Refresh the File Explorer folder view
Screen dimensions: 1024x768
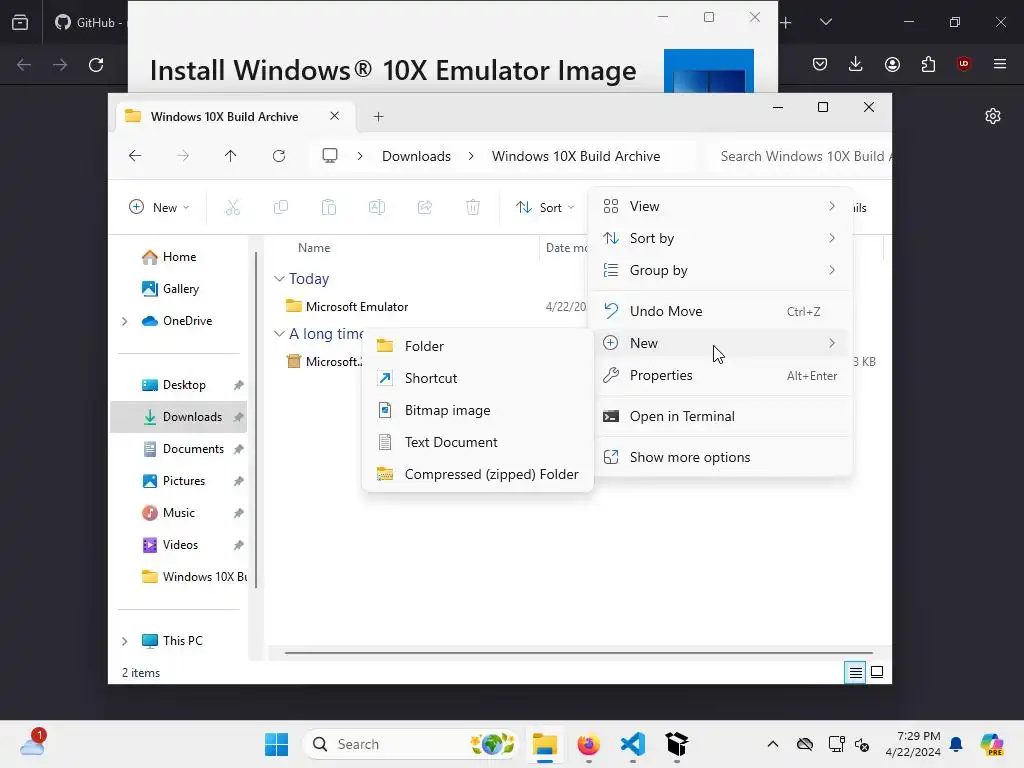pyautogui.click(x=279, y=156)
